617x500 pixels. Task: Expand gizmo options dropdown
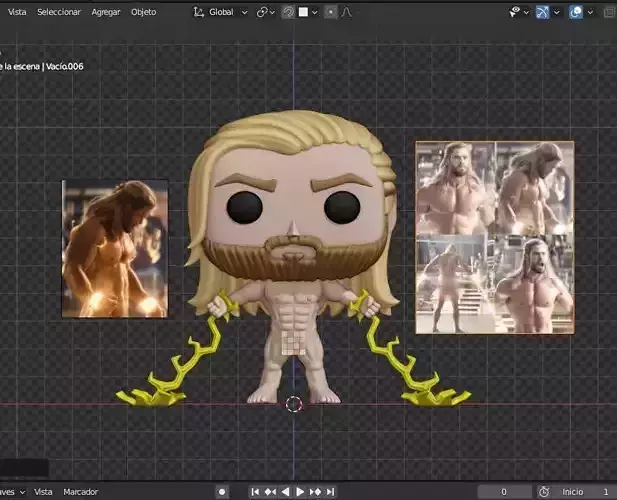click(556, 13)
